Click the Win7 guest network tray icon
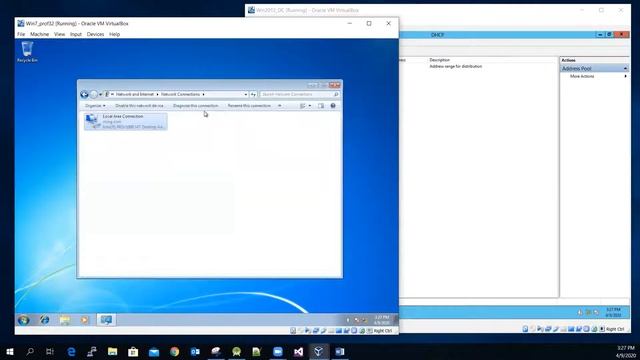Image resolution: width=640 pixels, height=360 pixels. [357, 320]
